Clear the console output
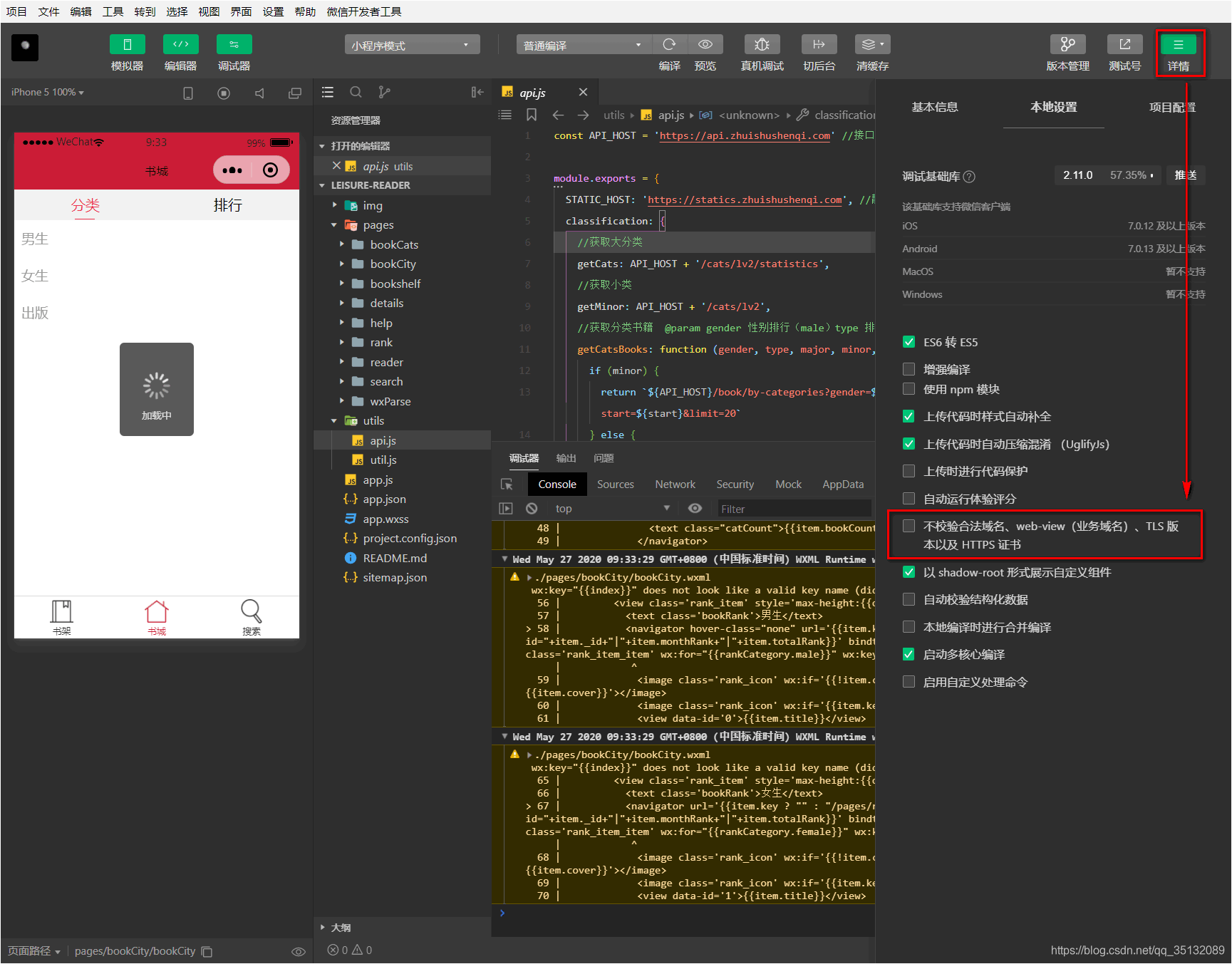 532,508
